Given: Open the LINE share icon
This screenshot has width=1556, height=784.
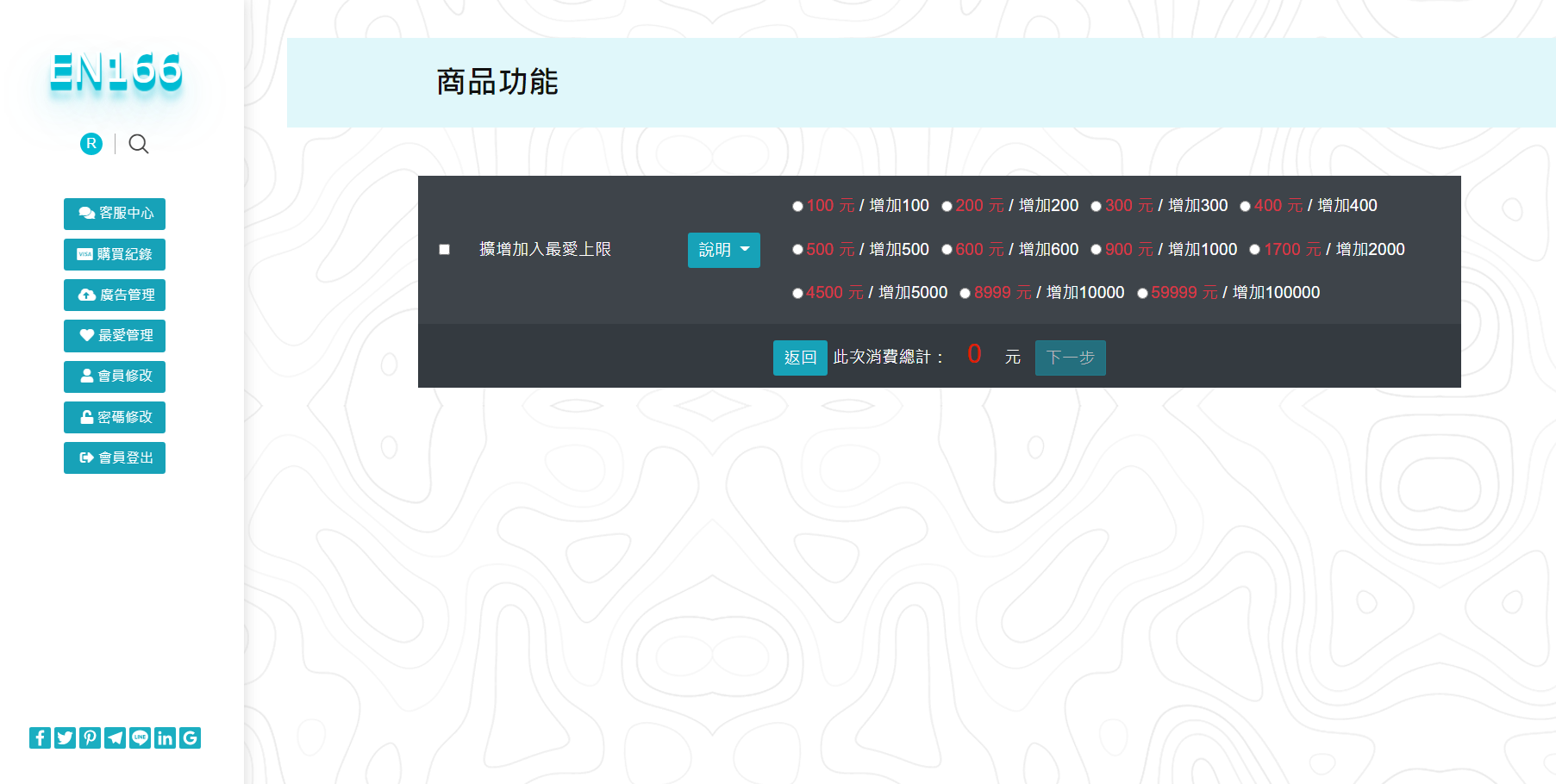Looking at the screenshot, I should [x=140, y=737].
